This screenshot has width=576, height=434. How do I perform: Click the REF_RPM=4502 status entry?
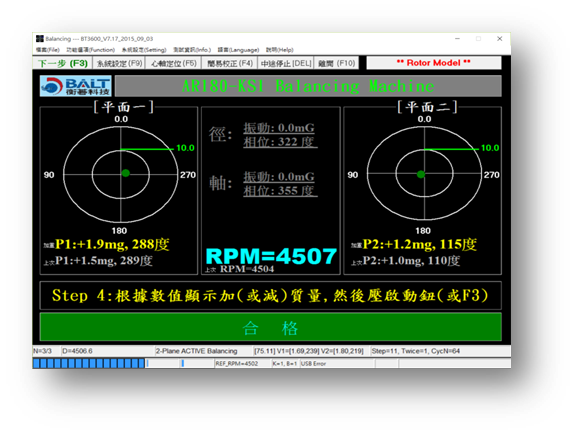[x=237, y=363]
